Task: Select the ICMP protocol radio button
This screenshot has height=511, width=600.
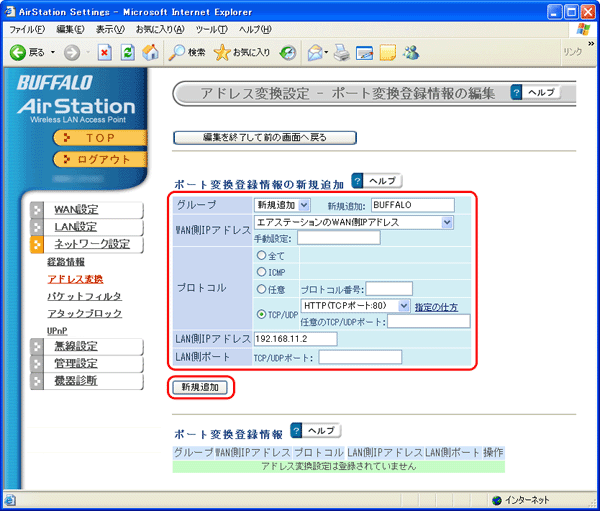Action: [x=262, y=271]
